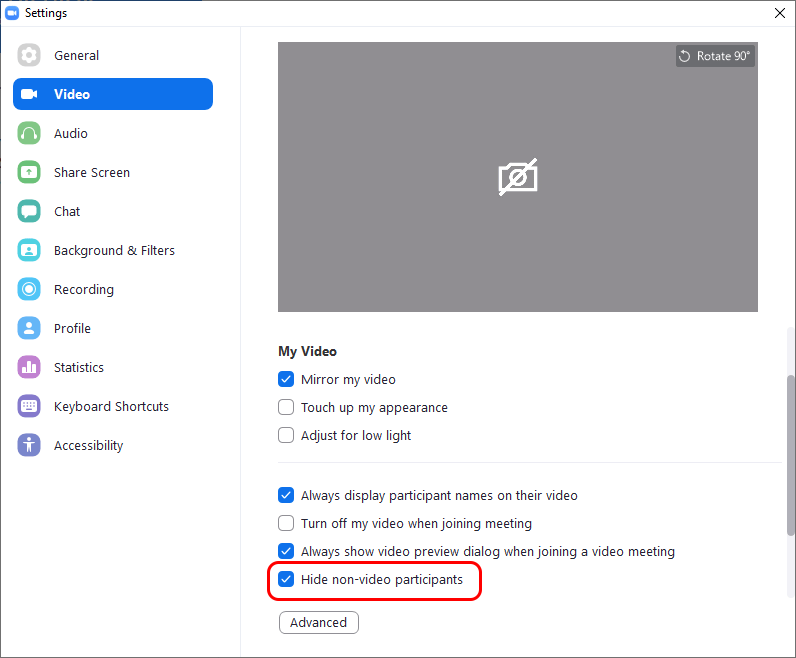Click the Profile person icon

click(x=29, y=328)
